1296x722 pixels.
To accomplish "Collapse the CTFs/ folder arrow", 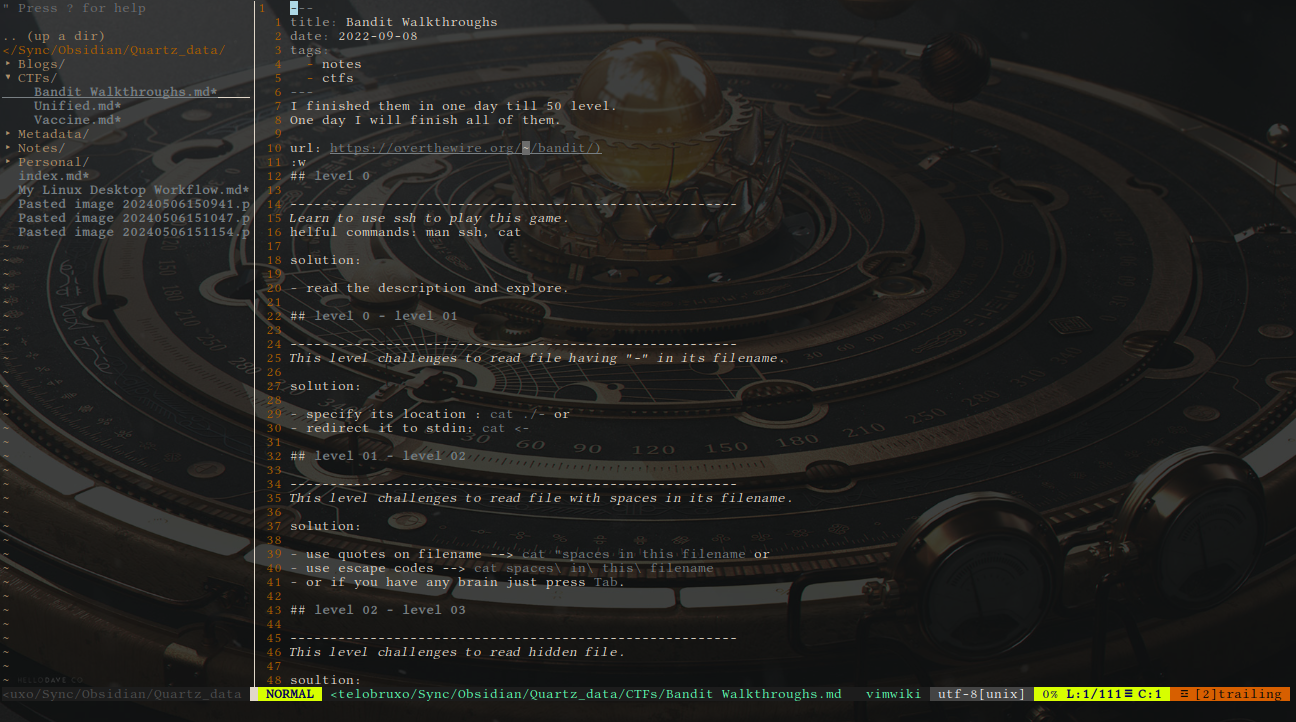I will (x=8, y=78).
